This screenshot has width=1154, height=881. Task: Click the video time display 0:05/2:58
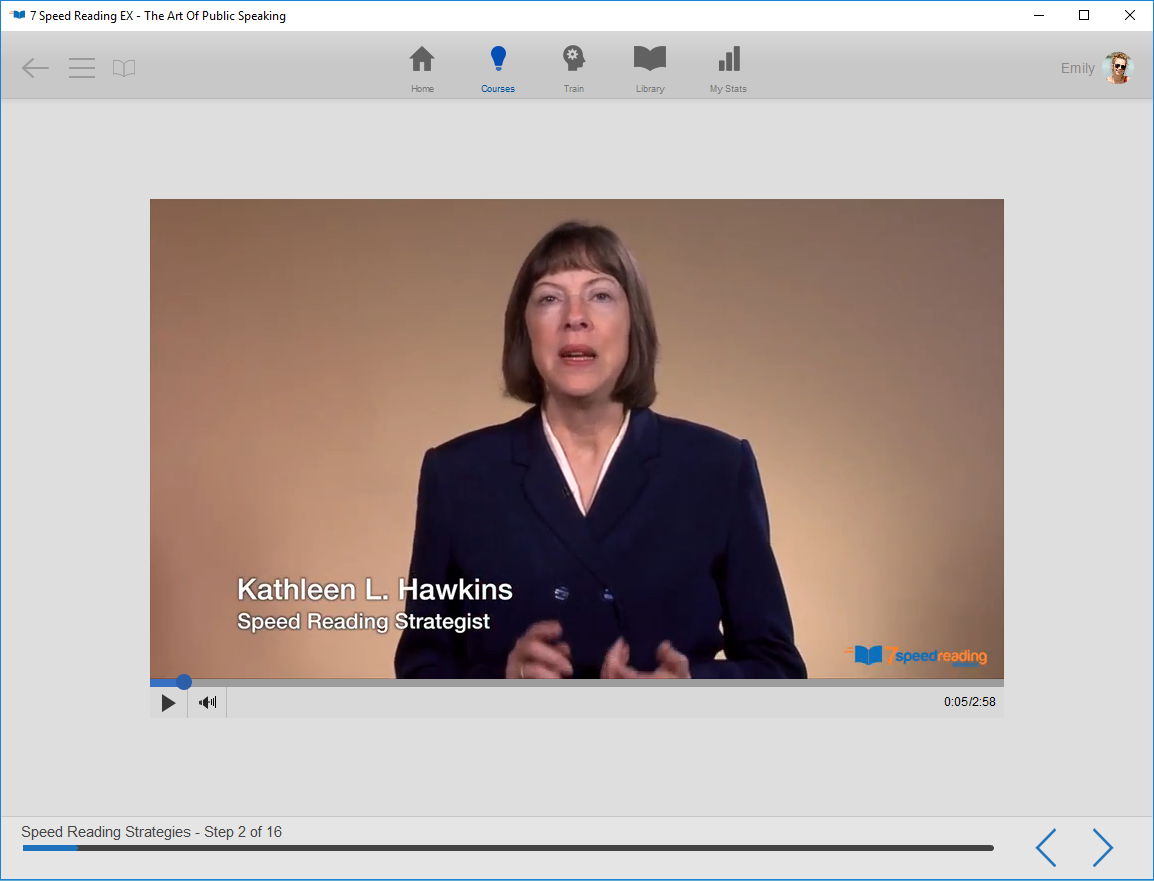tap(969, 702)
